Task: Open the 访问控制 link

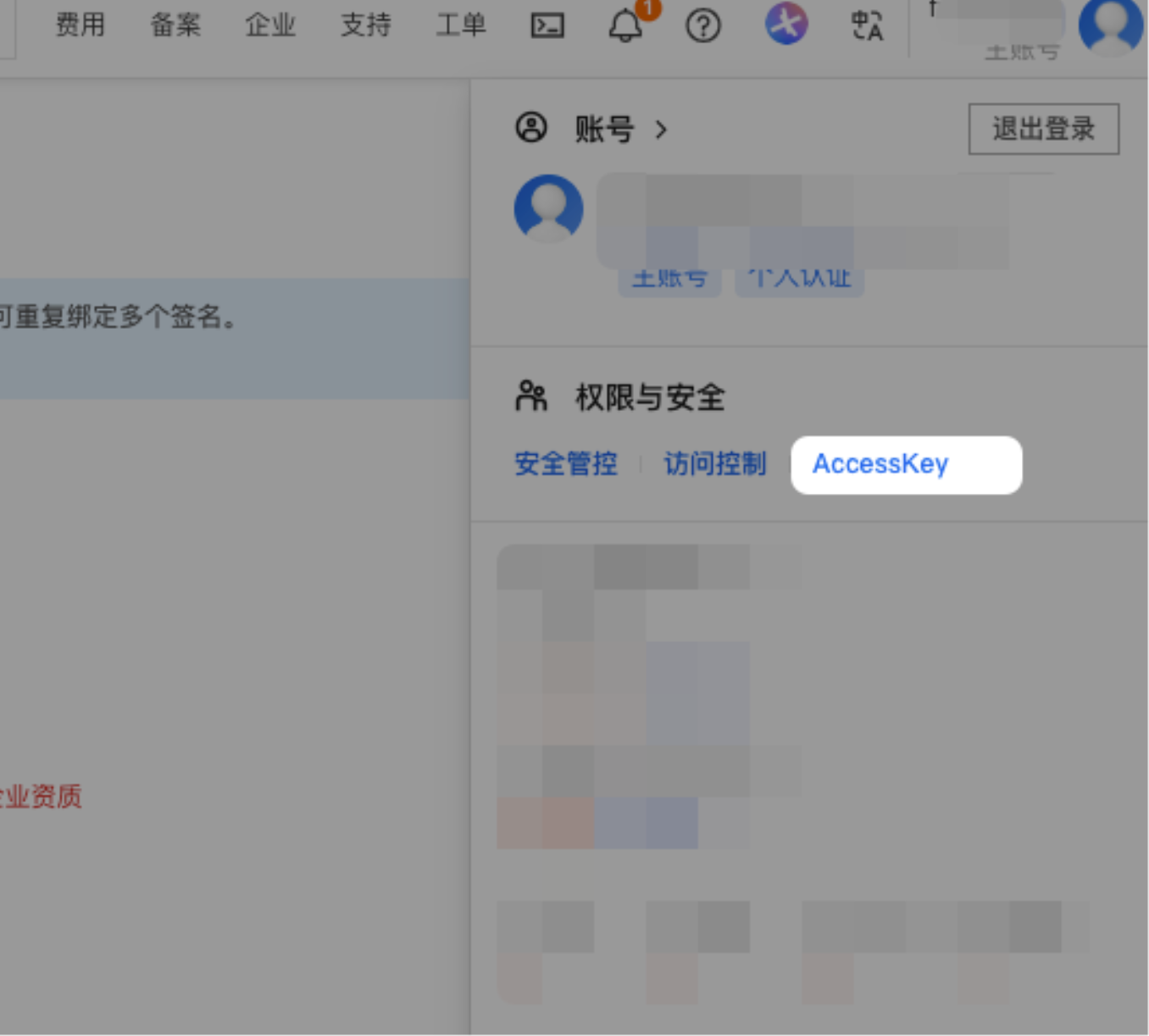Action: 714,464
